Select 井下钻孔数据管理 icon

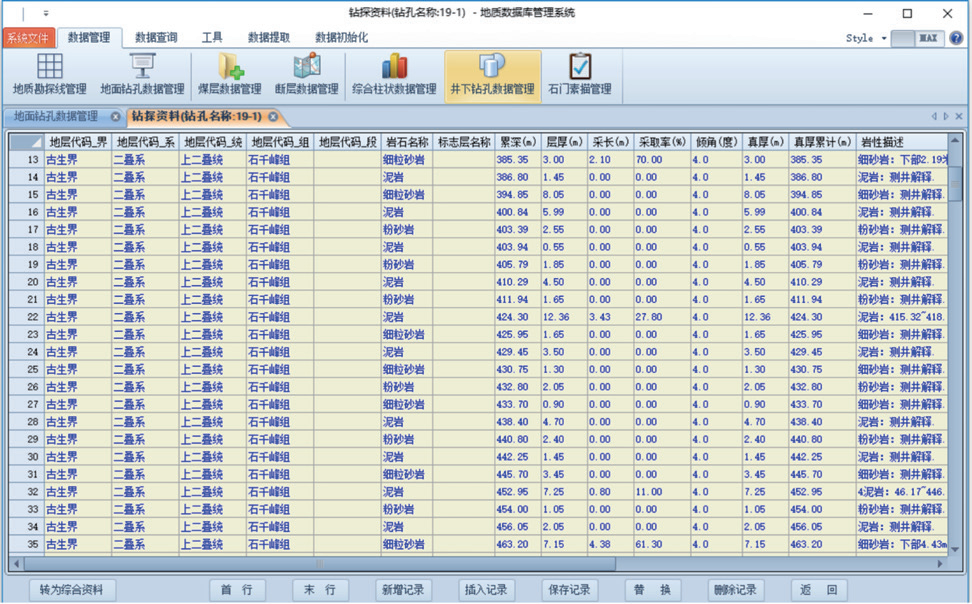(492, 66)
